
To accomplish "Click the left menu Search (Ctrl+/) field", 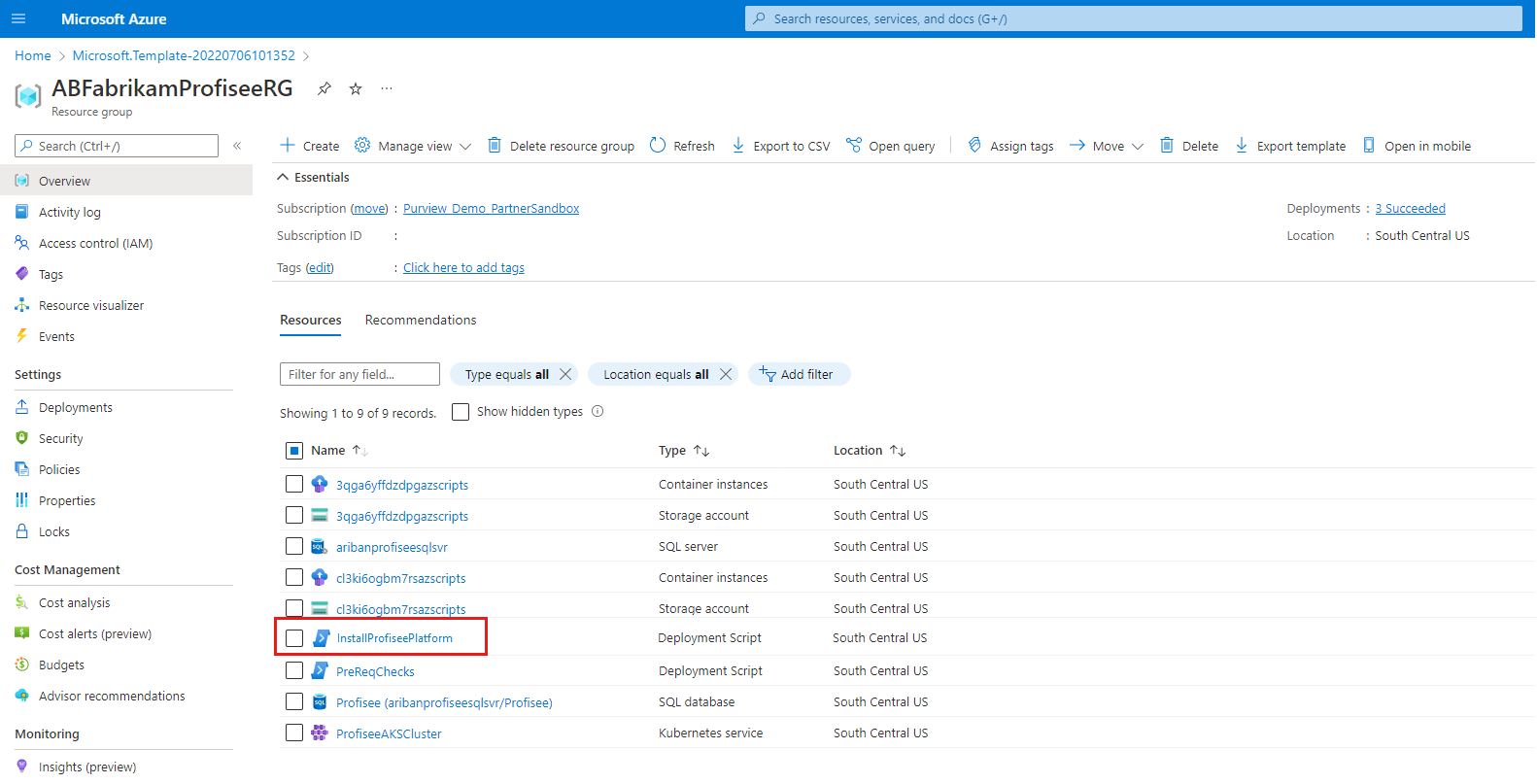I will pos(117,146).
